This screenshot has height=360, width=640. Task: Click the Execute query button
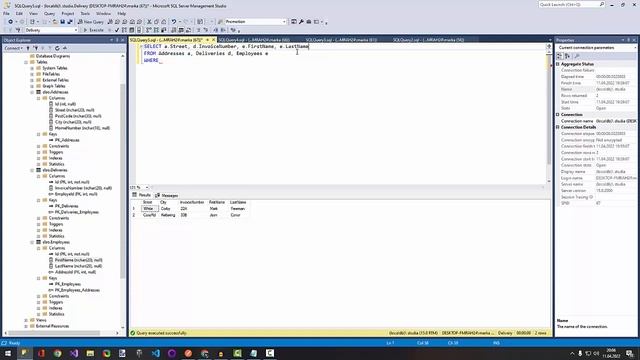pos(93,30)
